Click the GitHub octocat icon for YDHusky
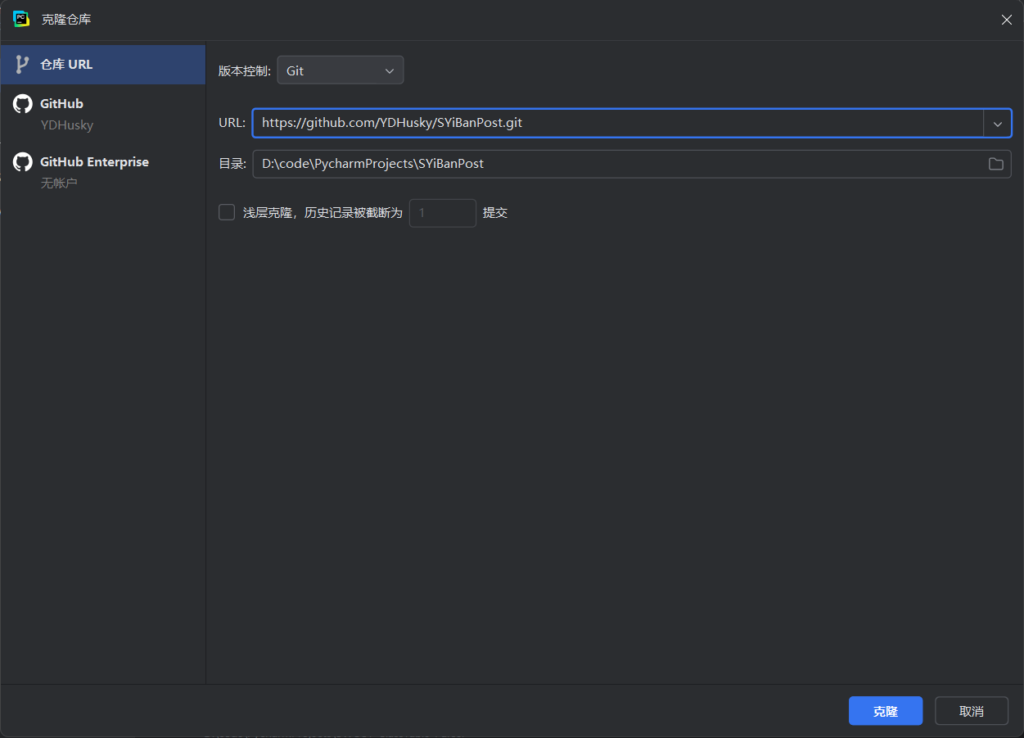This screenshot has height=738, width=1024. (x=22, y=104)
